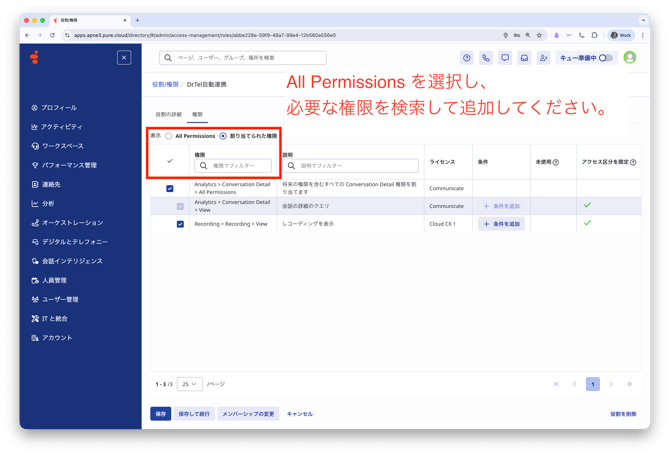The image size is (670, 455).
Task: Expand the browser tab search chevron
Action: (x=643, y=20)
